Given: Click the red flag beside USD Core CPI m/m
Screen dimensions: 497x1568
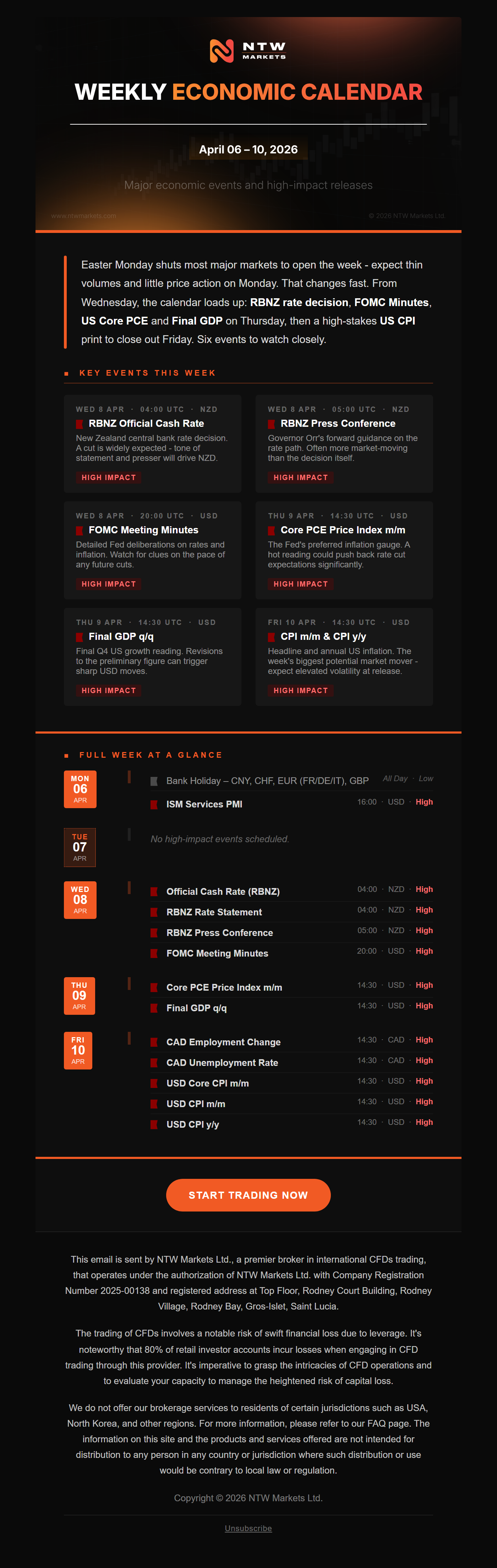Looking at the screenshot, I should (154, 1084).
